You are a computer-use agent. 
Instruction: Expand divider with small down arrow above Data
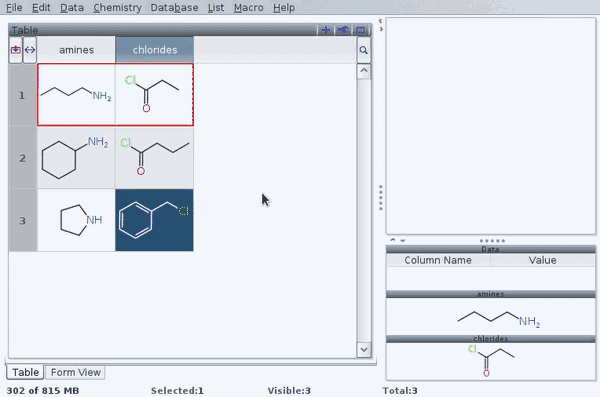(403, 240)
